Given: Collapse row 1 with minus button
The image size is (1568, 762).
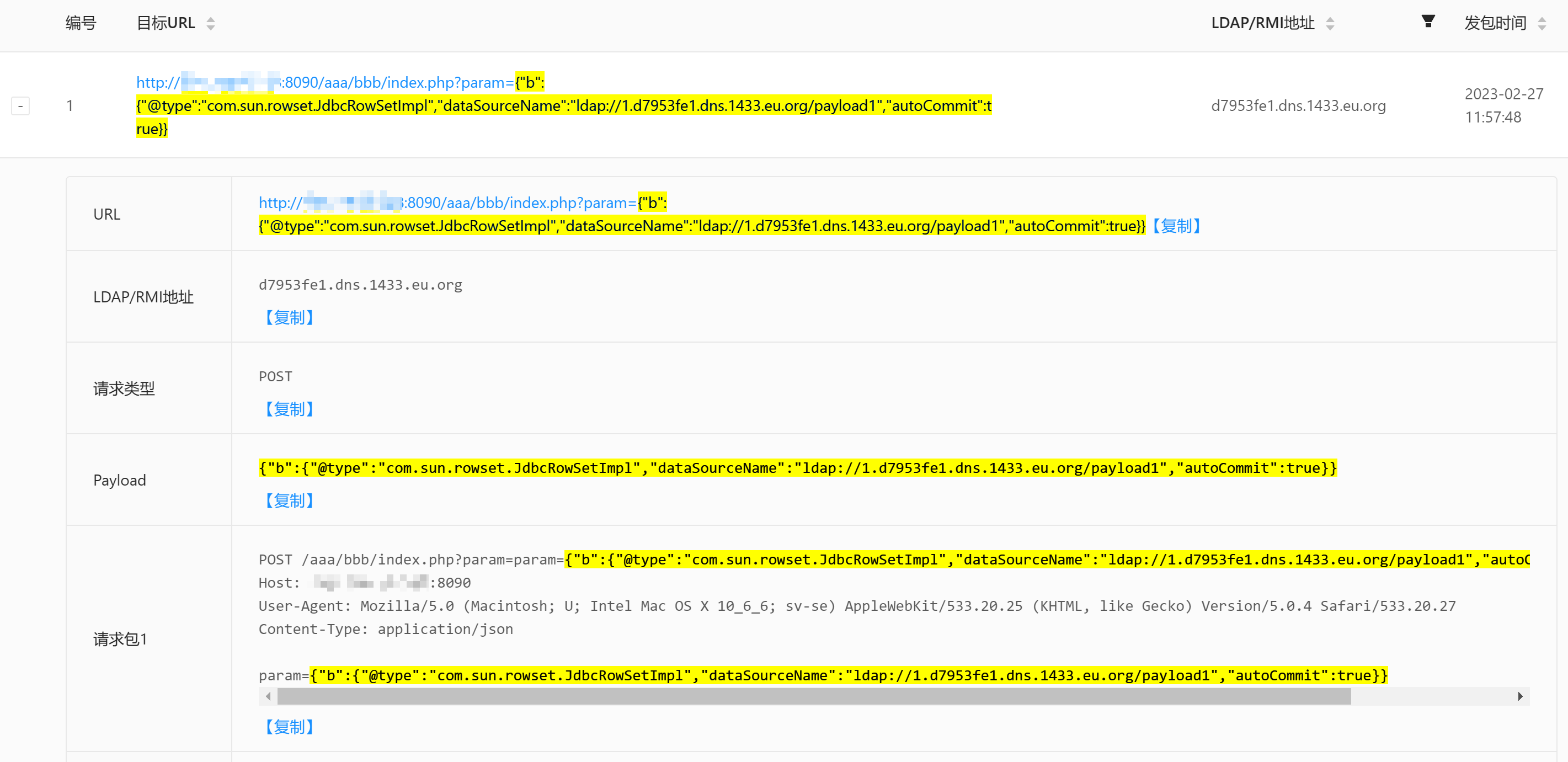Looking at the screenshot, I should tap(20, 106).
